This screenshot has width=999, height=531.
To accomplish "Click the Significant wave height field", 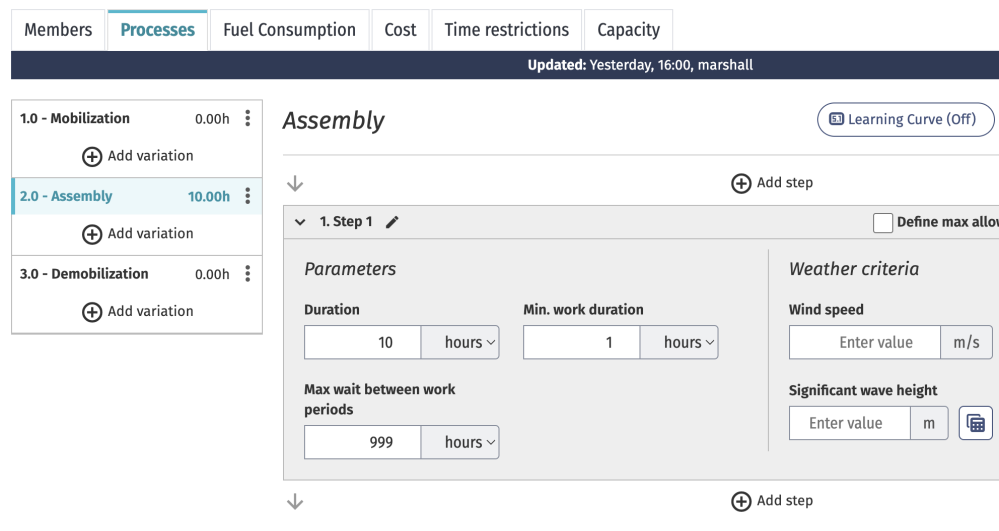I will point(849,423).
